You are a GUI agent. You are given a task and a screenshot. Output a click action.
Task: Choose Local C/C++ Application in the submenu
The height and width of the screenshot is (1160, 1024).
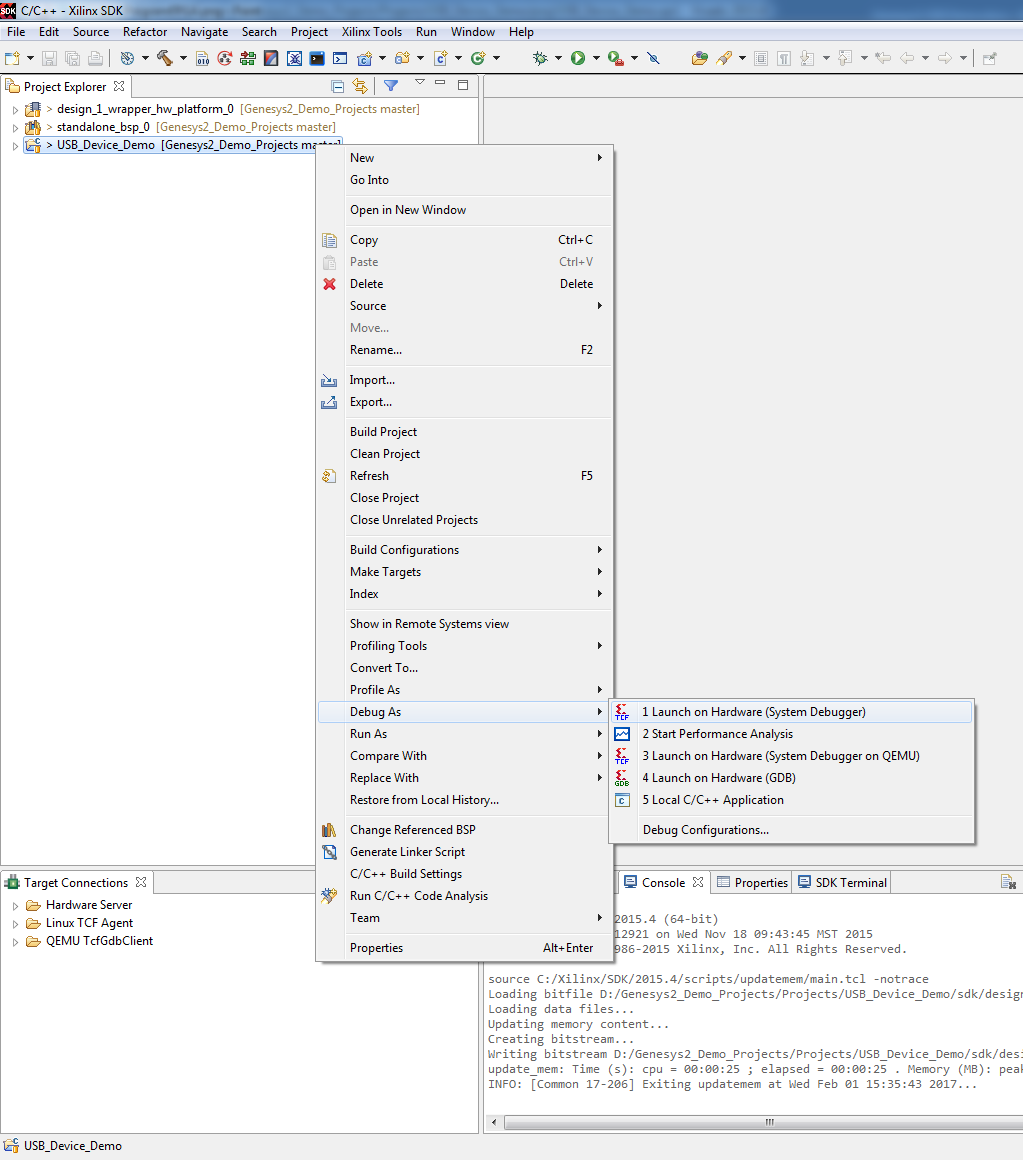(x=792, y=800)
